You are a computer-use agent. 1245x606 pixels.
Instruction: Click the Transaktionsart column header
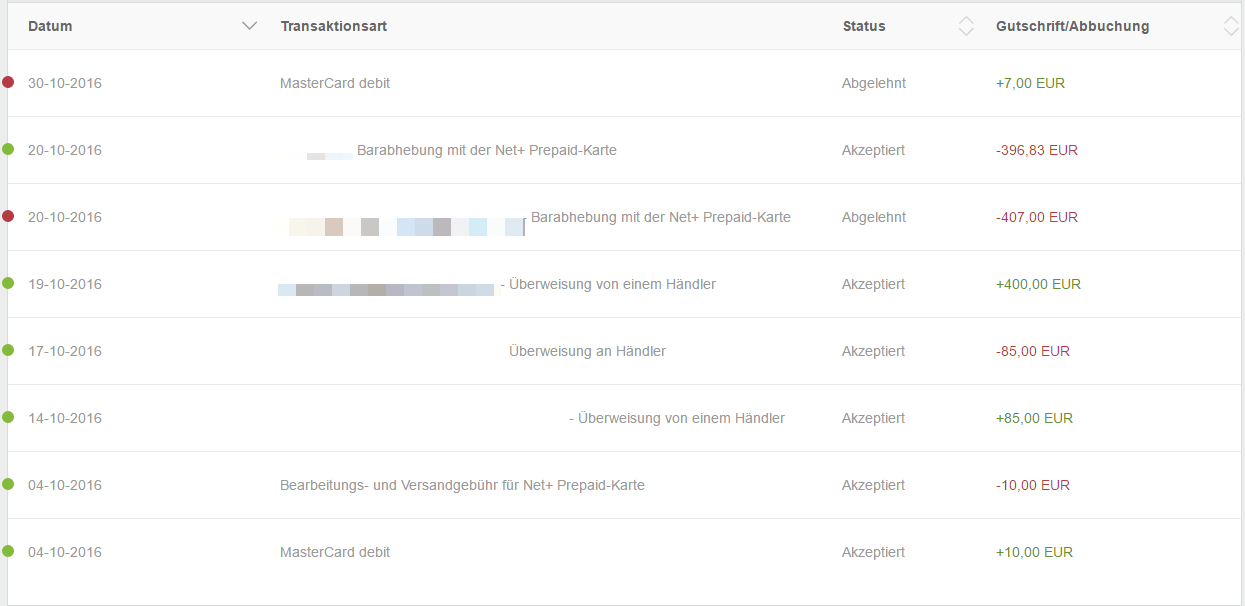(333, 27)
